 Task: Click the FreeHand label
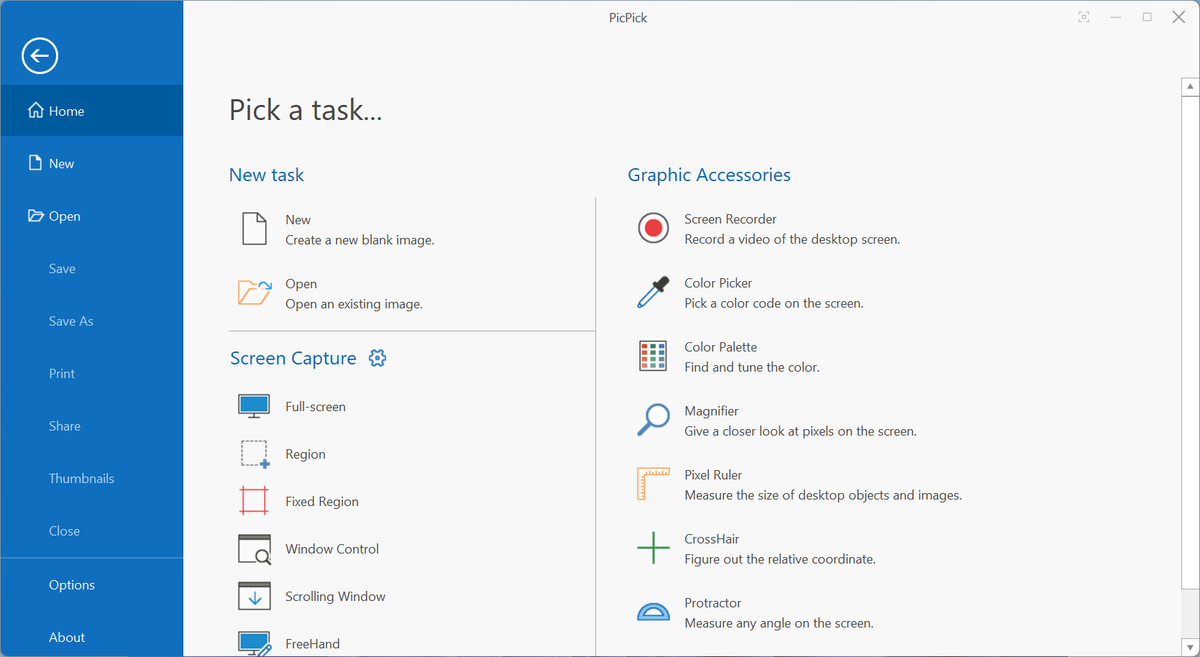coord(312,644)
